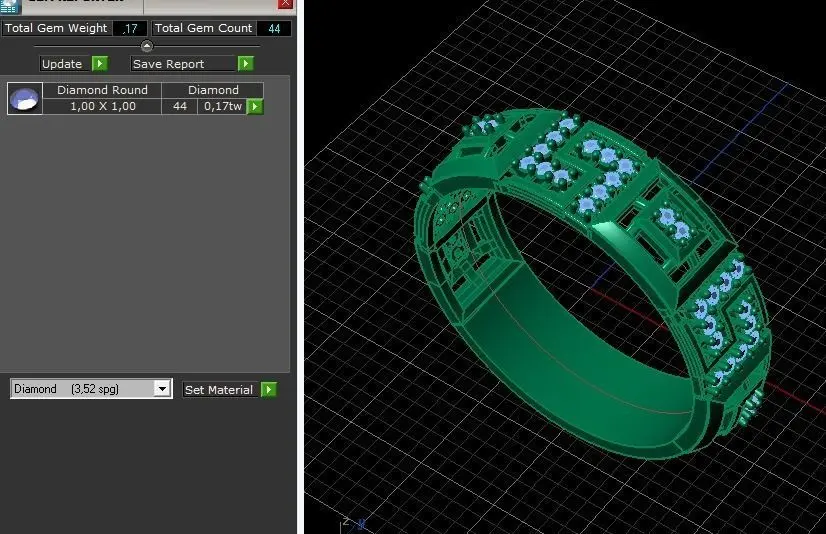
Task: Select the round diamond gem thumbnail
Action: tap(25, 98)
